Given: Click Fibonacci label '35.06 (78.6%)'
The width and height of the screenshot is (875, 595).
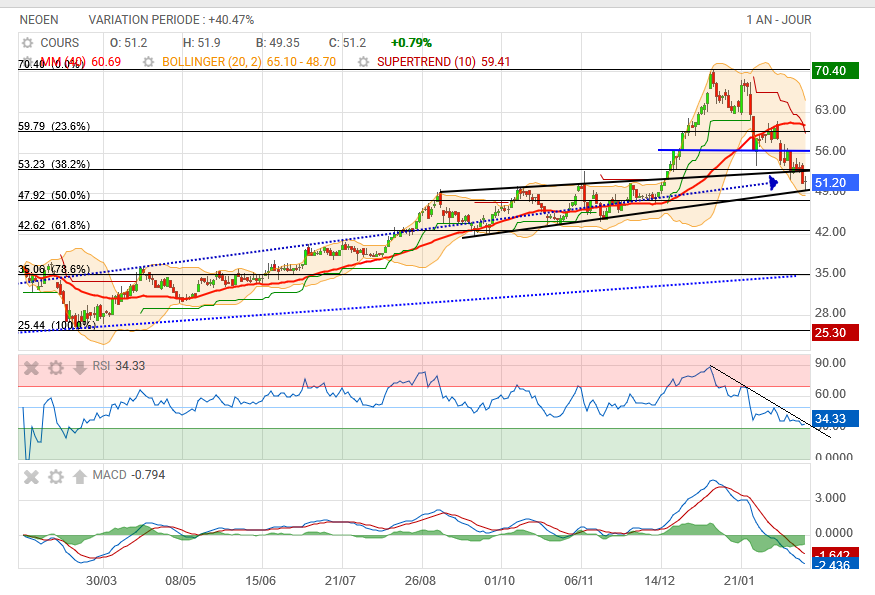Looking at the screenshot, I should click(x=54, y=269).
